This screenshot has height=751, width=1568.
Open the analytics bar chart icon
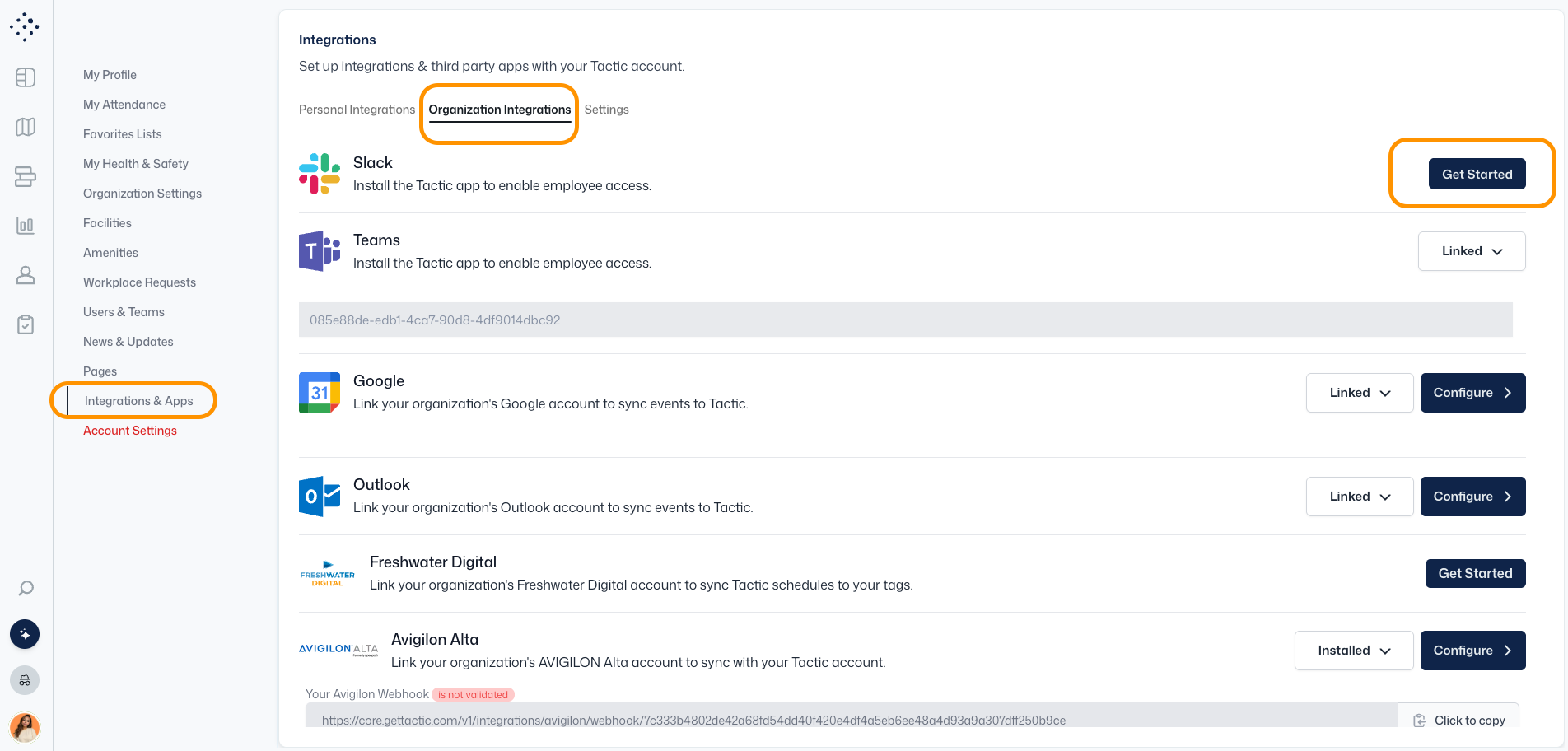[26, 226]
